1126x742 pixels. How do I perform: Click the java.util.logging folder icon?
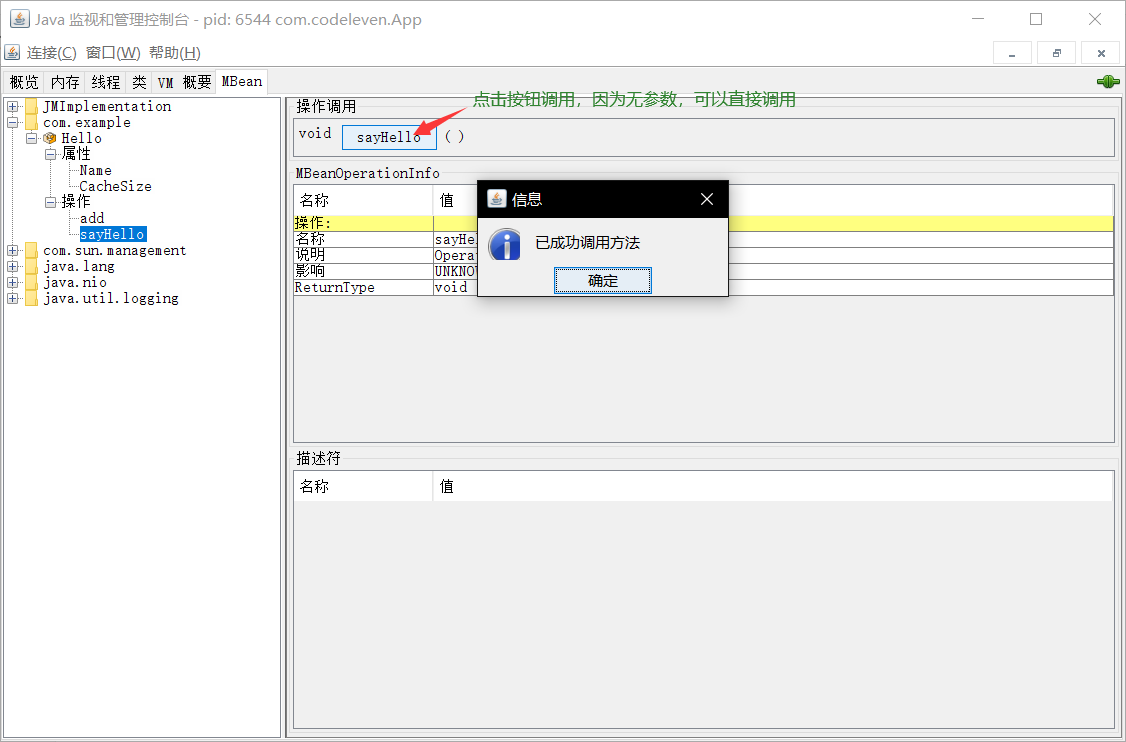pos(32,298)
